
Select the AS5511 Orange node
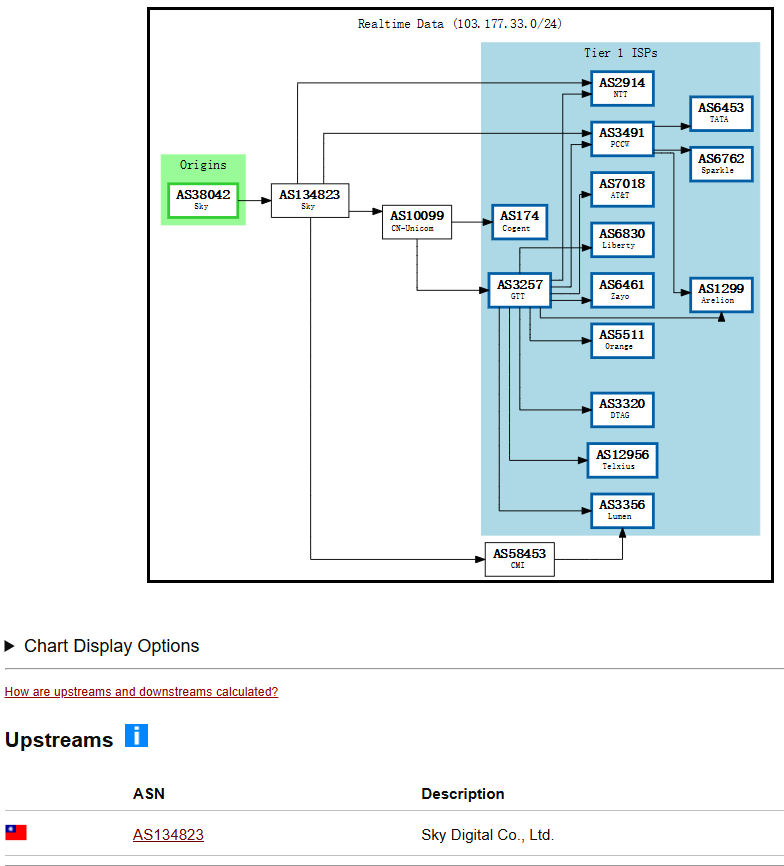click(622, 341)
